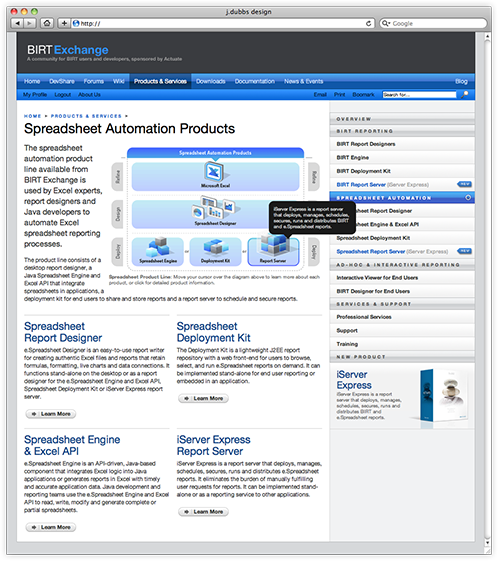Click the search magnifier icon beside Search for field
The height and width of the screenshot is (561, 498).
(x=465, y=94)
